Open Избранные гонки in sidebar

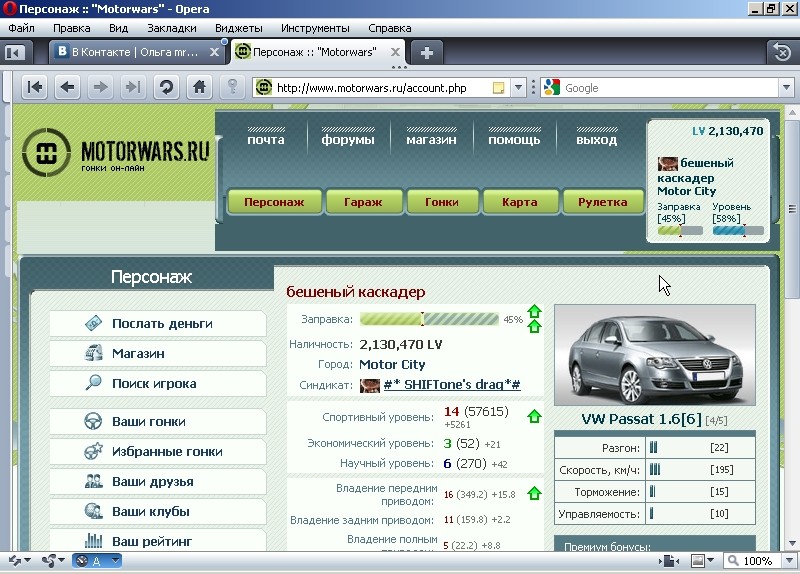158,452
